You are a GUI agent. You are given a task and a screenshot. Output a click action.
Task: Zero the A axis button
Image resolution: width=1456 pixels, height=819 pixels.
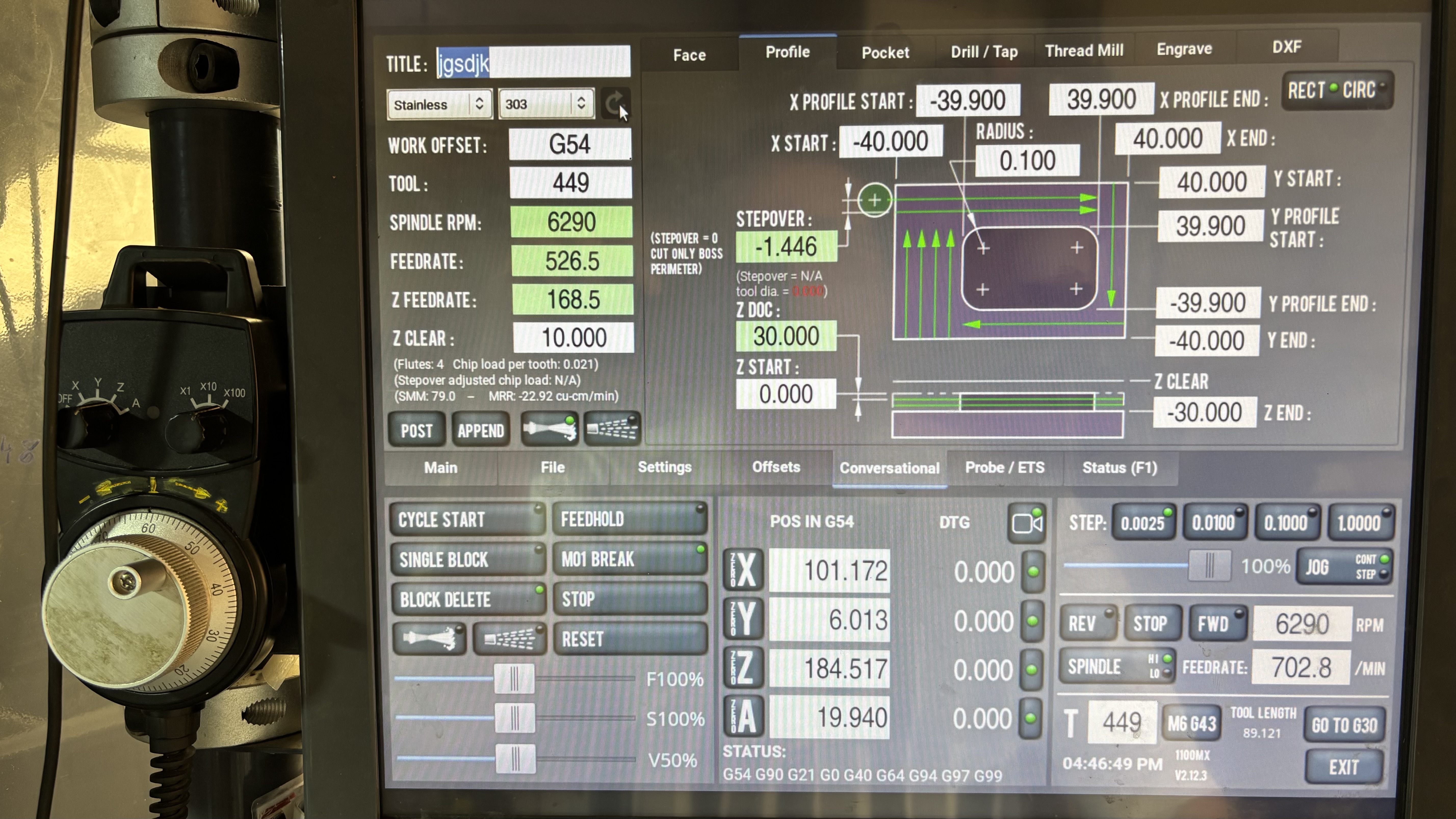[x=743, y=717]
